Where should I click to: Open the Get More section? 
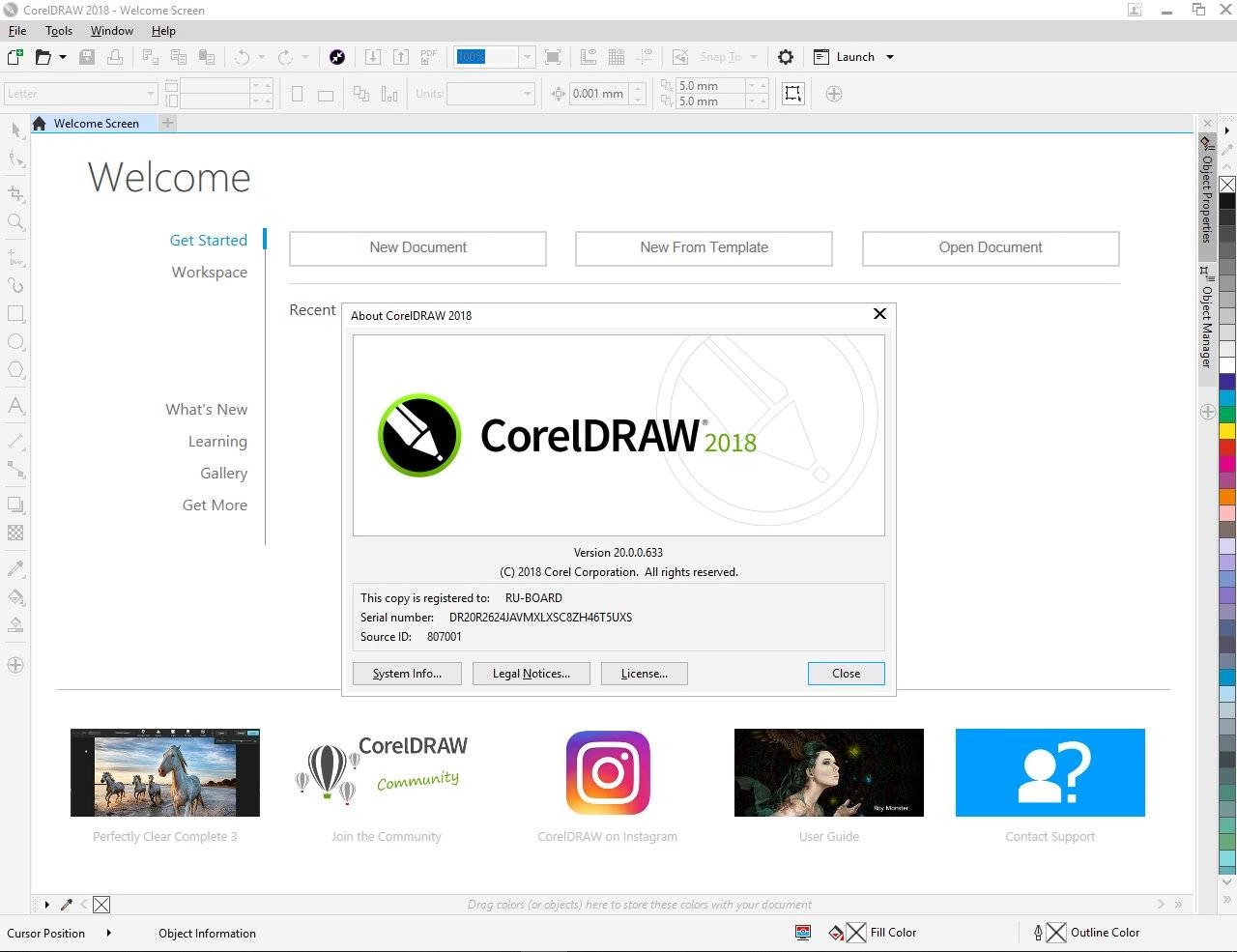215,505
